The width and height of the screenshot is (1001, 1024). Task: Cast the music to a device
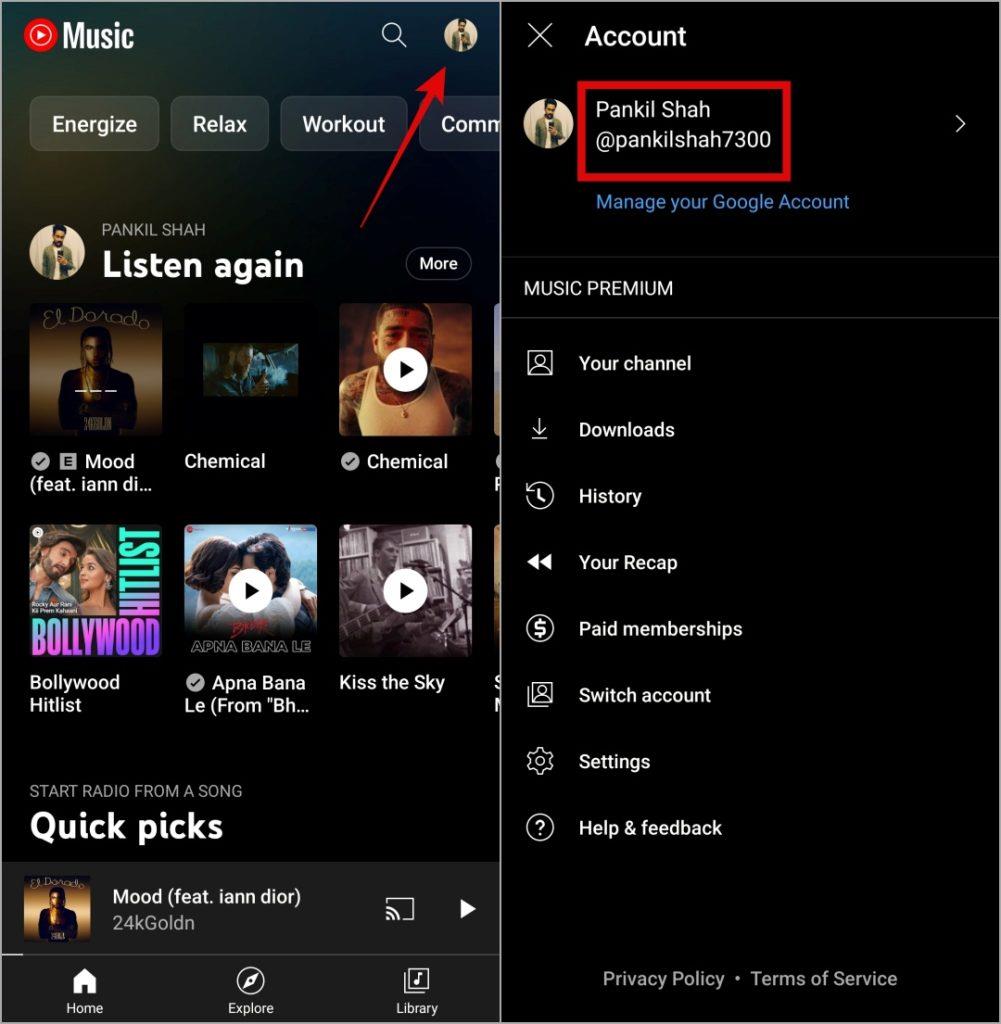[400, 909]
